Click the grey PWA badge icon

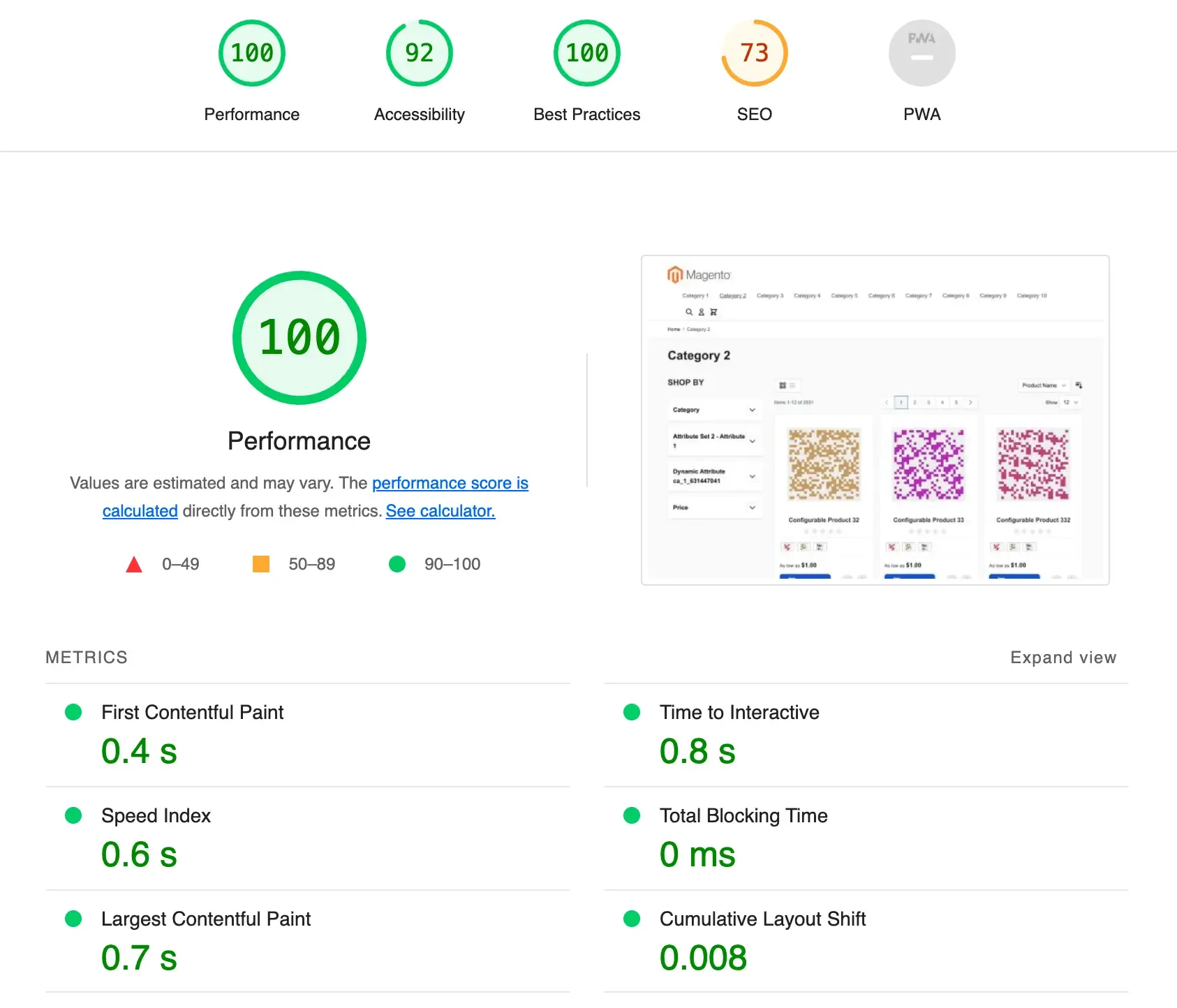921,53
